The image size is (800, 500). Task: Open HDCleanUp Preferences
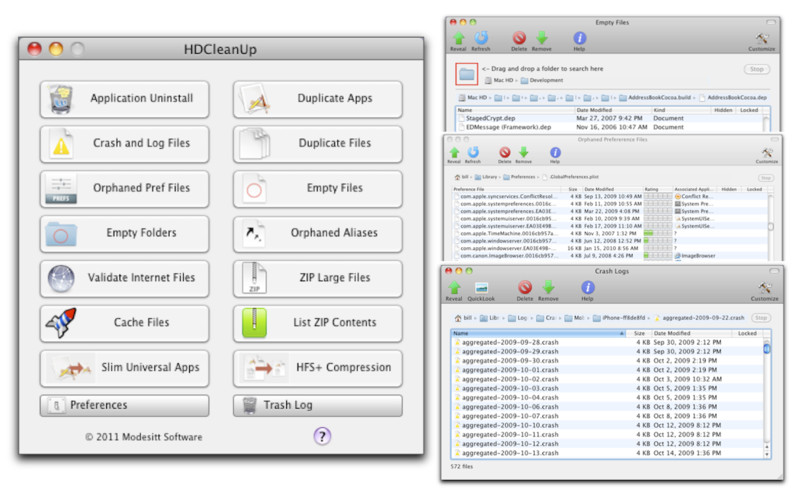(x=124, y=405)
